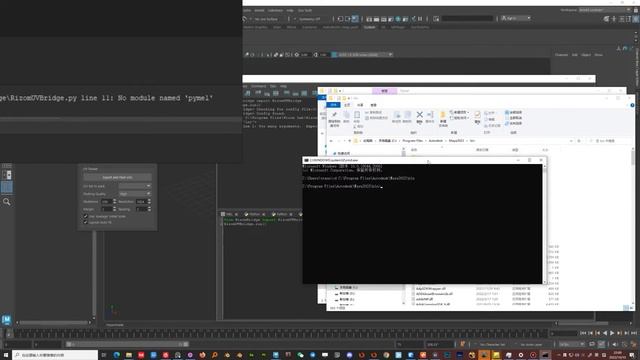Open Microsoft Edge from taskbar
Screen dimensions: 640x360
click(x=117, y=355)
